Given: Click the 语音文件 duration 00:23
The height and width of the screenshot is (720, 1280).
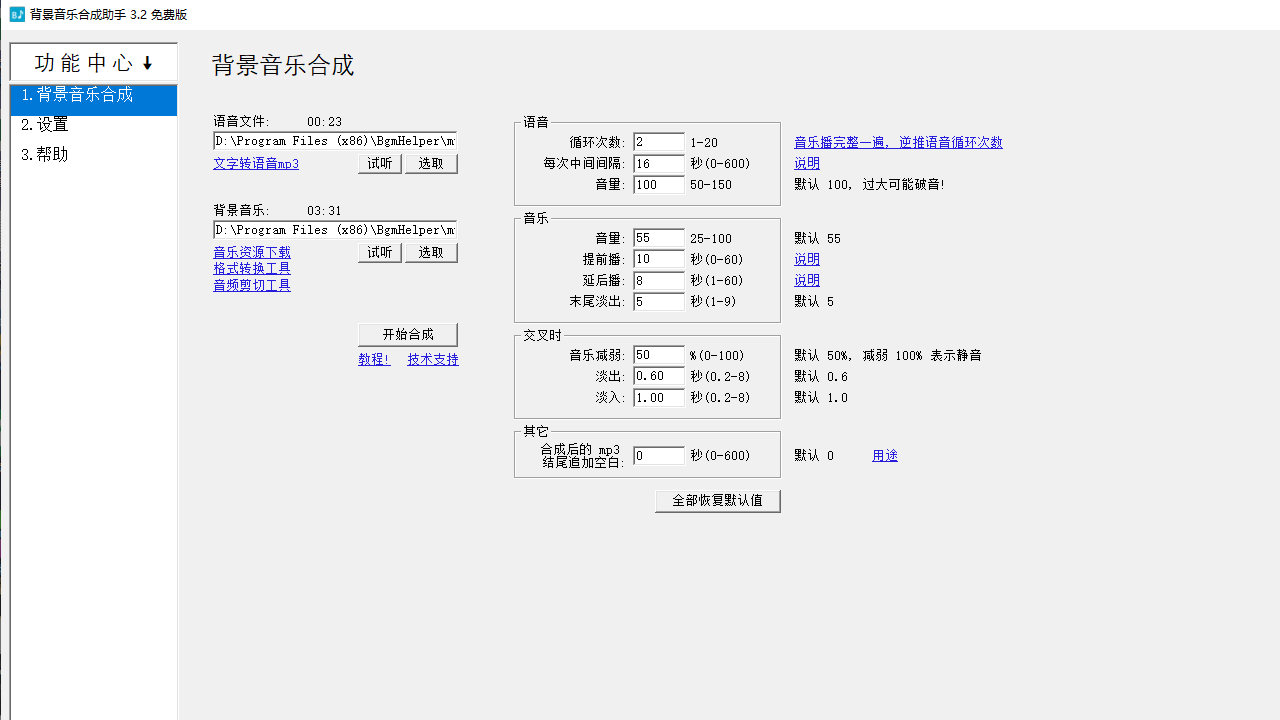Looking at the screenshot, I should click(324, 122).
